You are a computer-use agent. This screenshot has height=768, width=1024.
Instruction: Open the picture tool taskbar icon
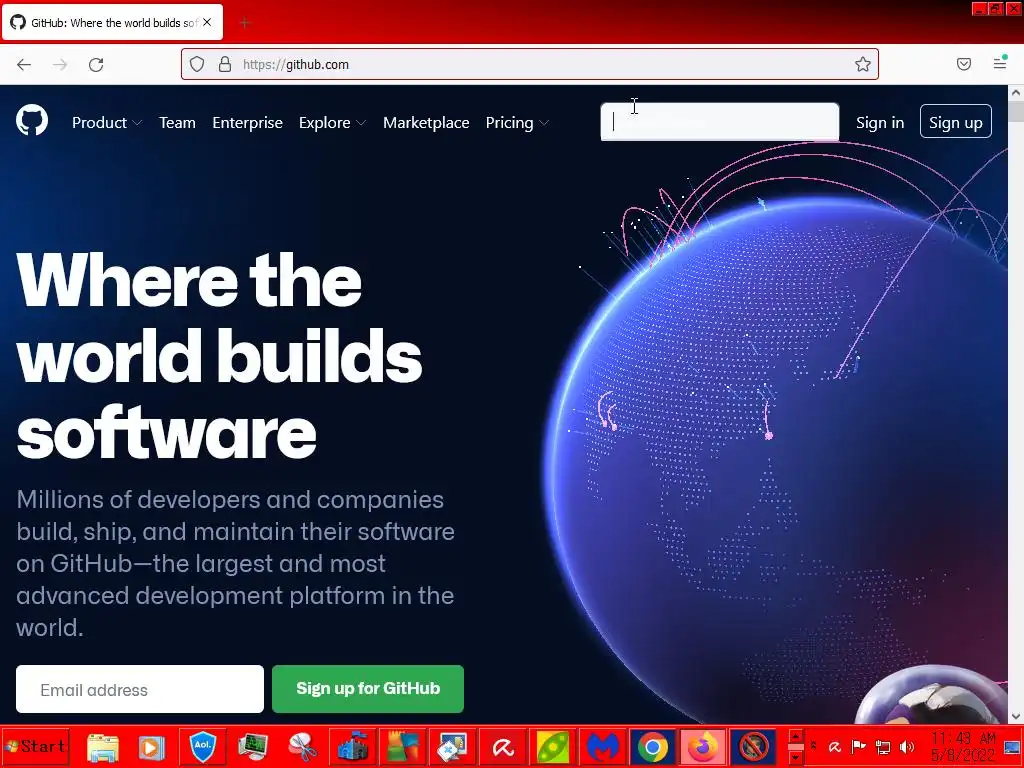pyautogui.click(x=453, y=747)
